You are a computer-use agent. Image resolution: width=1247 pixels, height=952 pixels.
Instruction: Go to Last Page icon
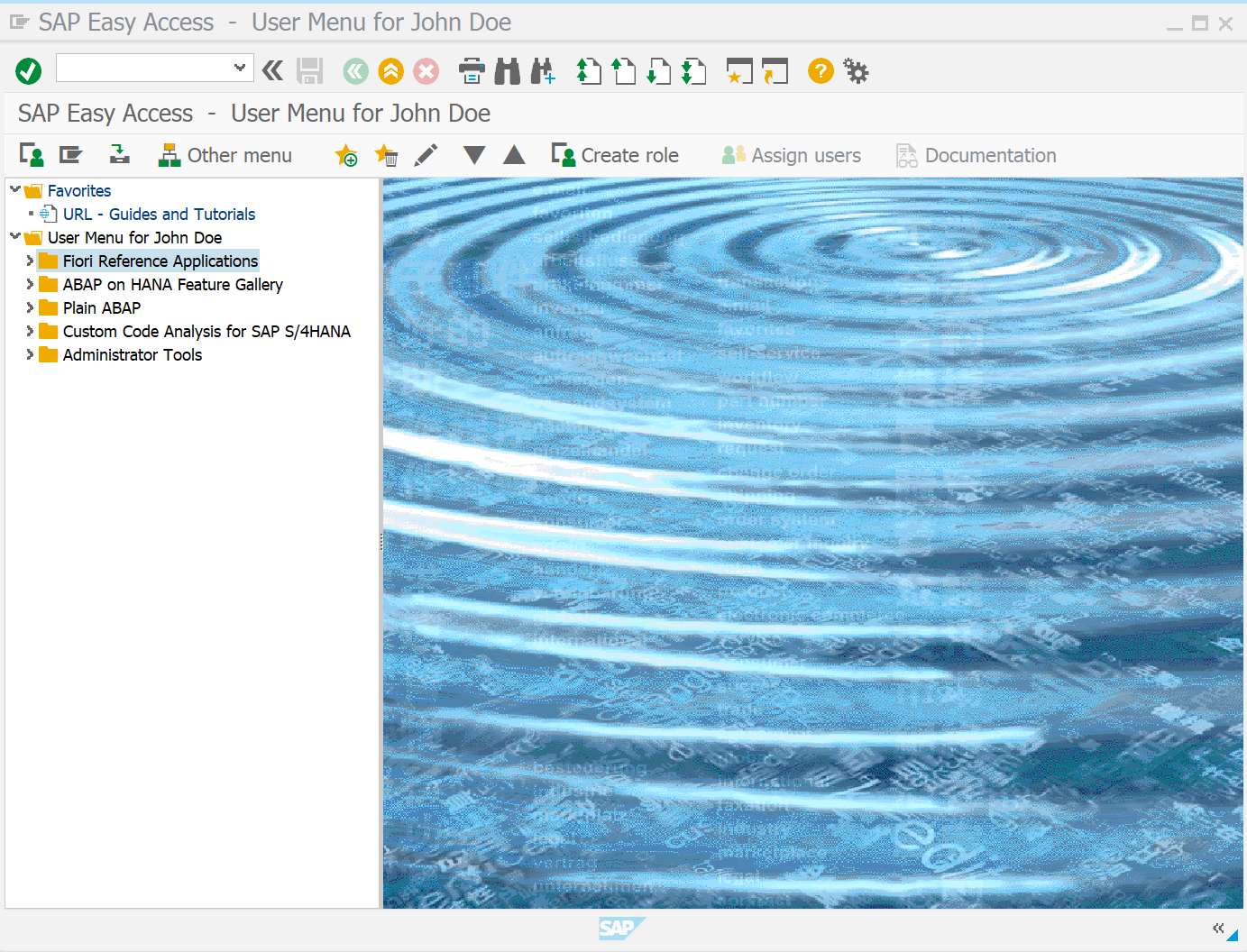point(693,71)
